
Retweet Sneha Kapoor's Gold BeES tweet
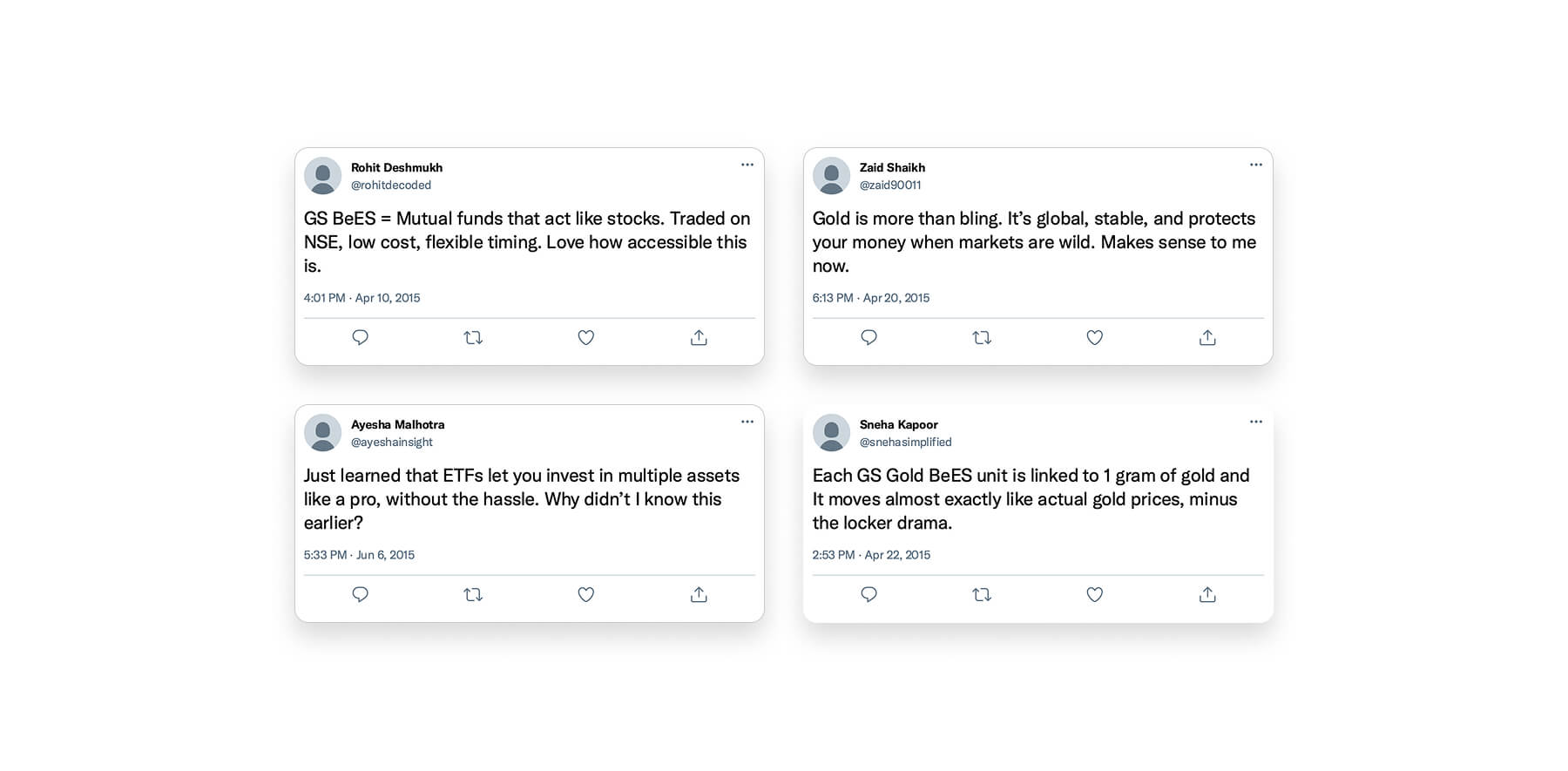point(982,594)
